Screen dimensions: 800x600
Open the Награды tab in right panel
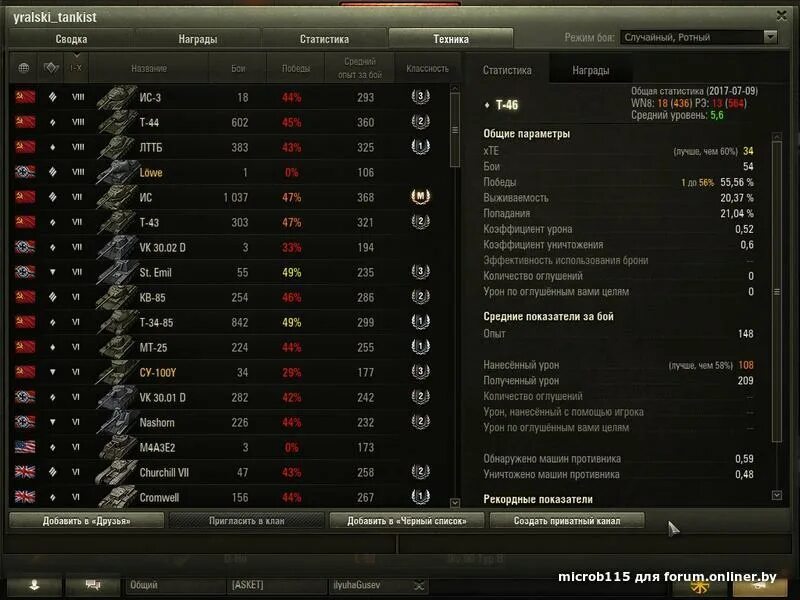click(590, 70)
